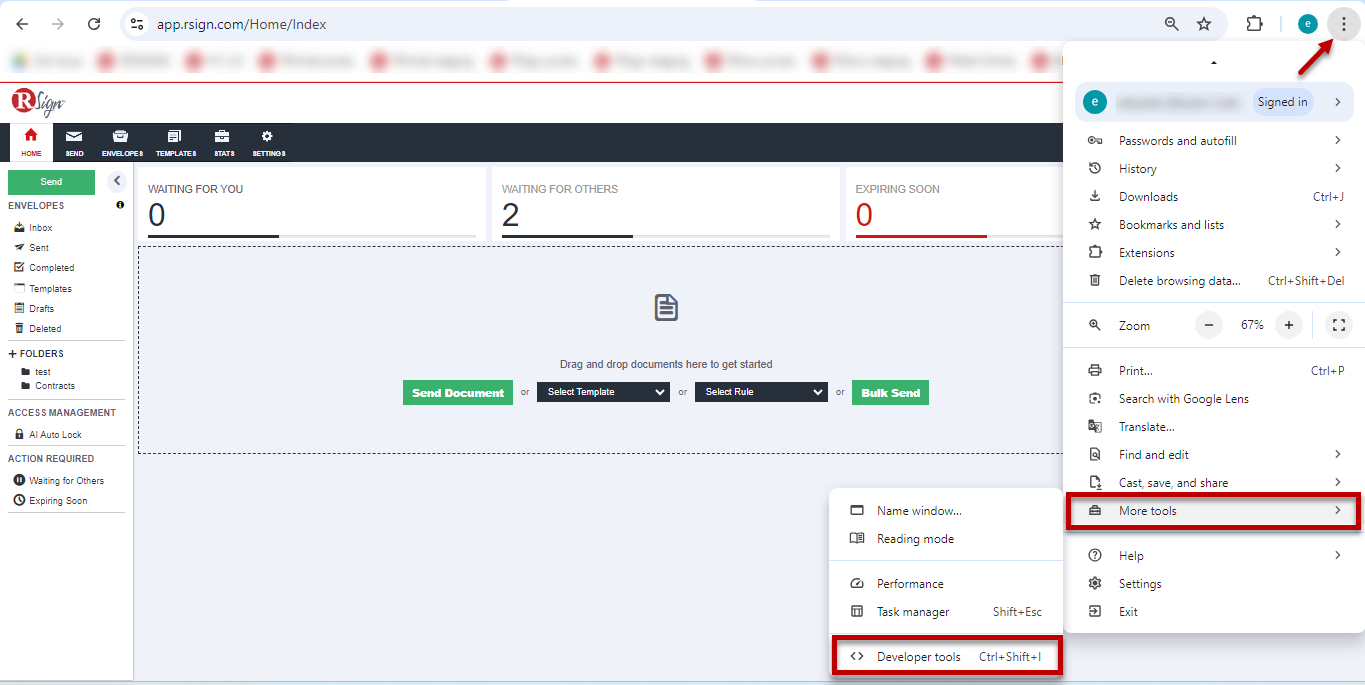Open the Select Template dropdown
The height and width of the screenshot is (685, 1365).
pyautogui.click(x=603, y=392)
